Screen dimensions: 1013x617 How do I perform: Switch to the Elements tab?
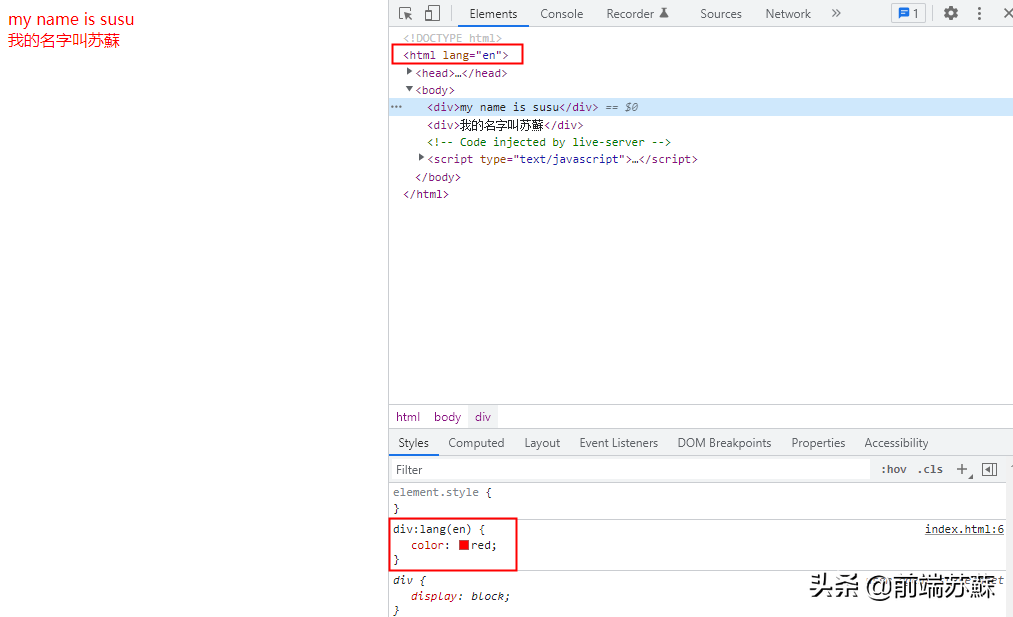pos(493,14)
